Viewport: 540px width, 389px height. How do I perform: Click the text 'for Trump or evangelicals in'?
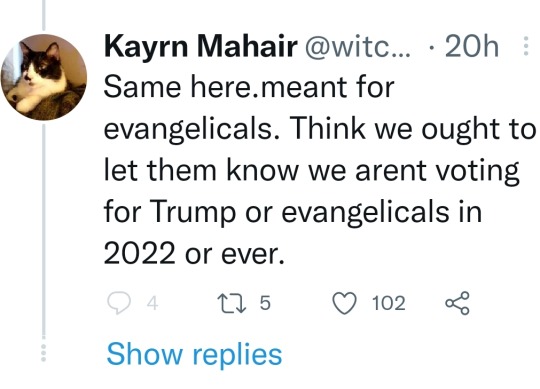click(293, 213)
